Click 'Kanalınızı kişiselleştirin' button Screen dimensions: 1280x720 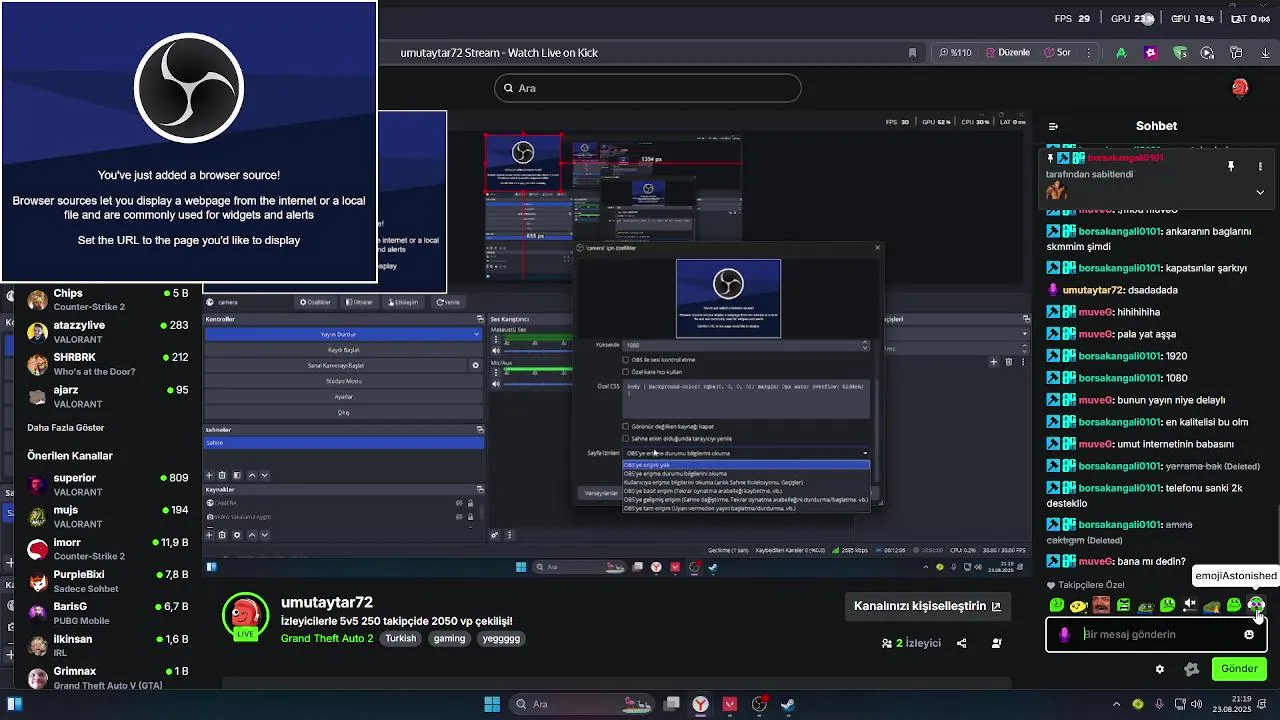(927, 606)
